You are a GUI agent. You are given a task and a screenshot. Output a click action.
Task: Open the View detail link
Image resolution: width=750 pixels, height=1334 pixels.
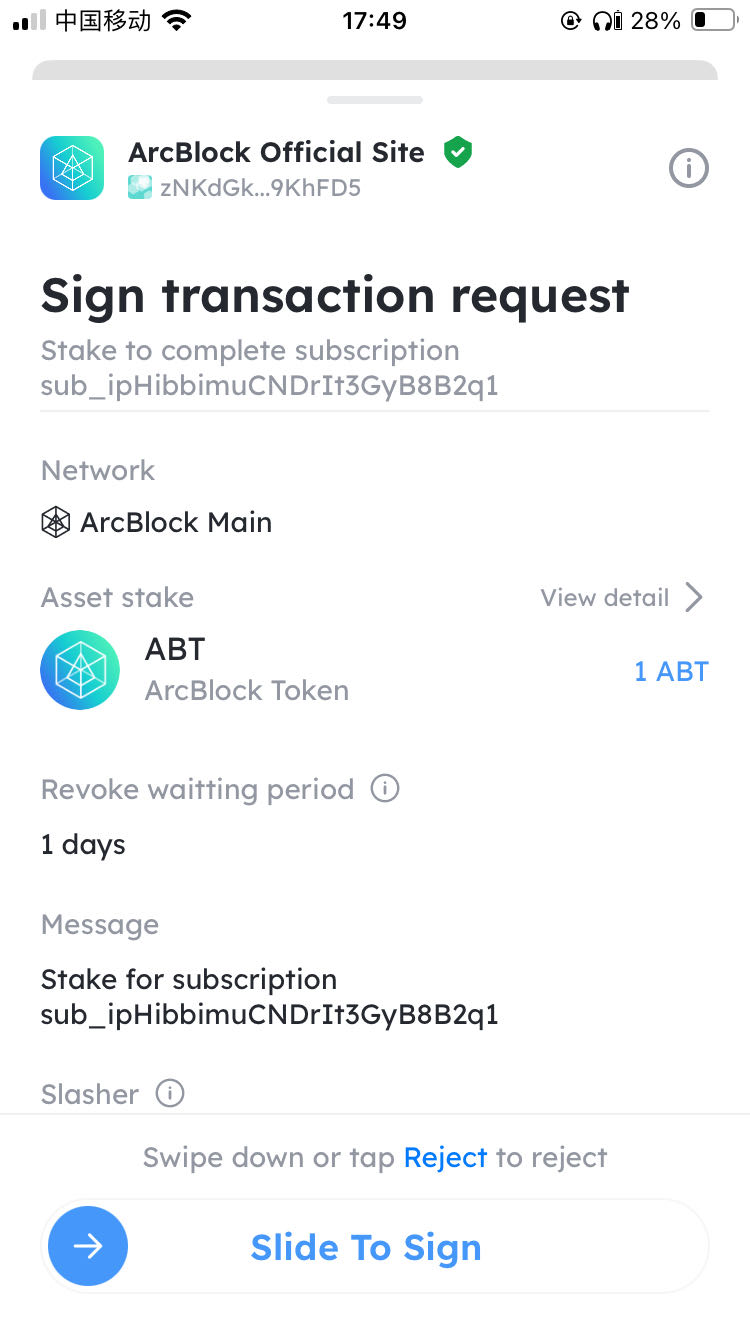[x=604, y=598]
